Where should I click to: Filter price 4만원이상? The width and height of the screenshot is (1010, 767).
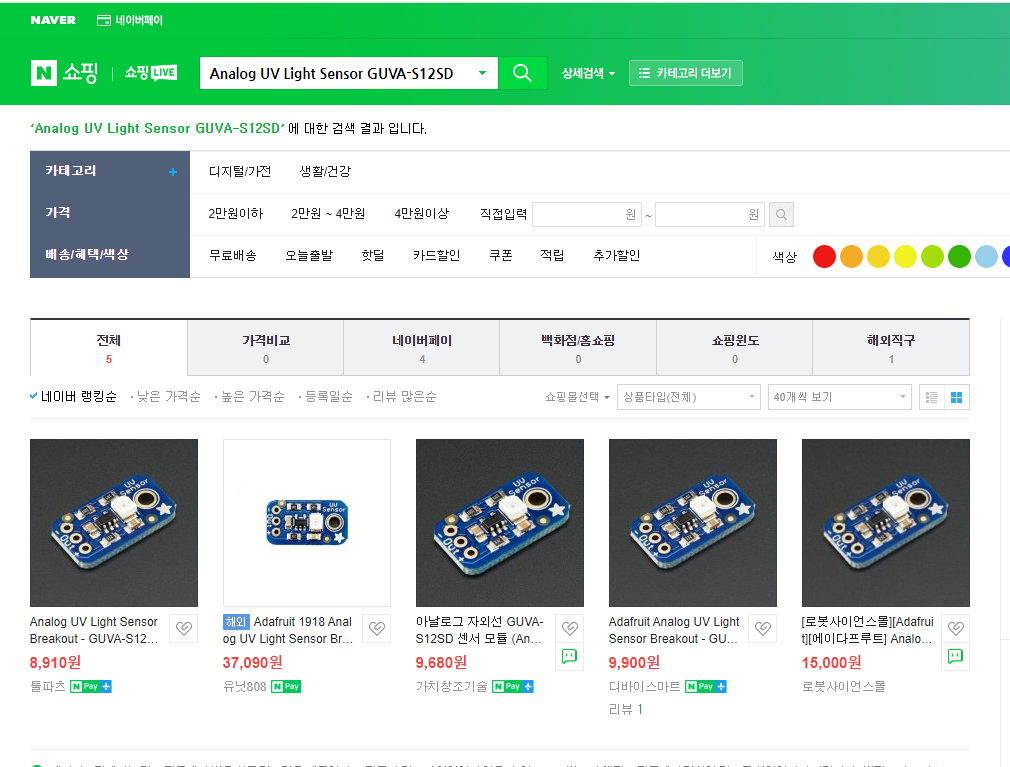click(422, 214)
